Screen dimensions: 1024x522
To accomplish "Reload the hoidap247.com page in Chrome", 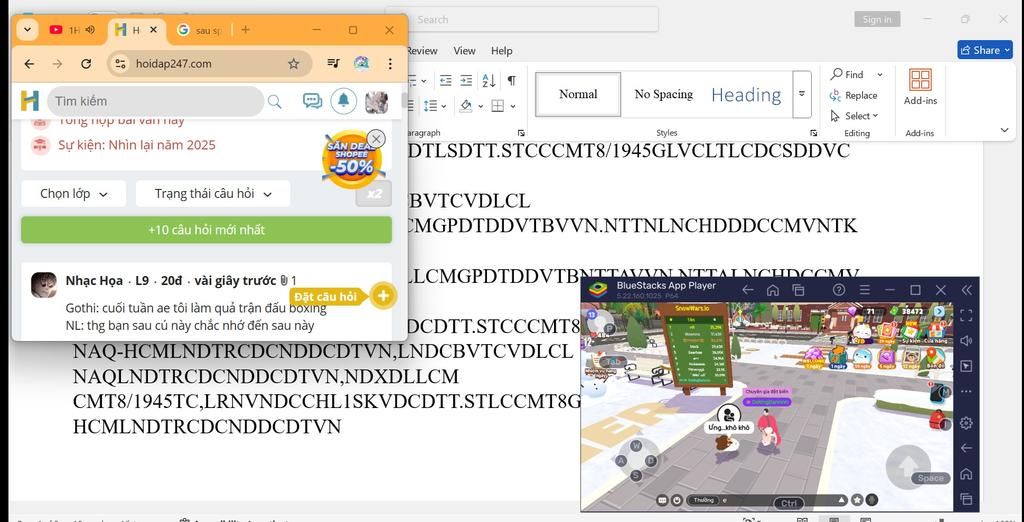I will pyautogui.click(x=86, y=63).
